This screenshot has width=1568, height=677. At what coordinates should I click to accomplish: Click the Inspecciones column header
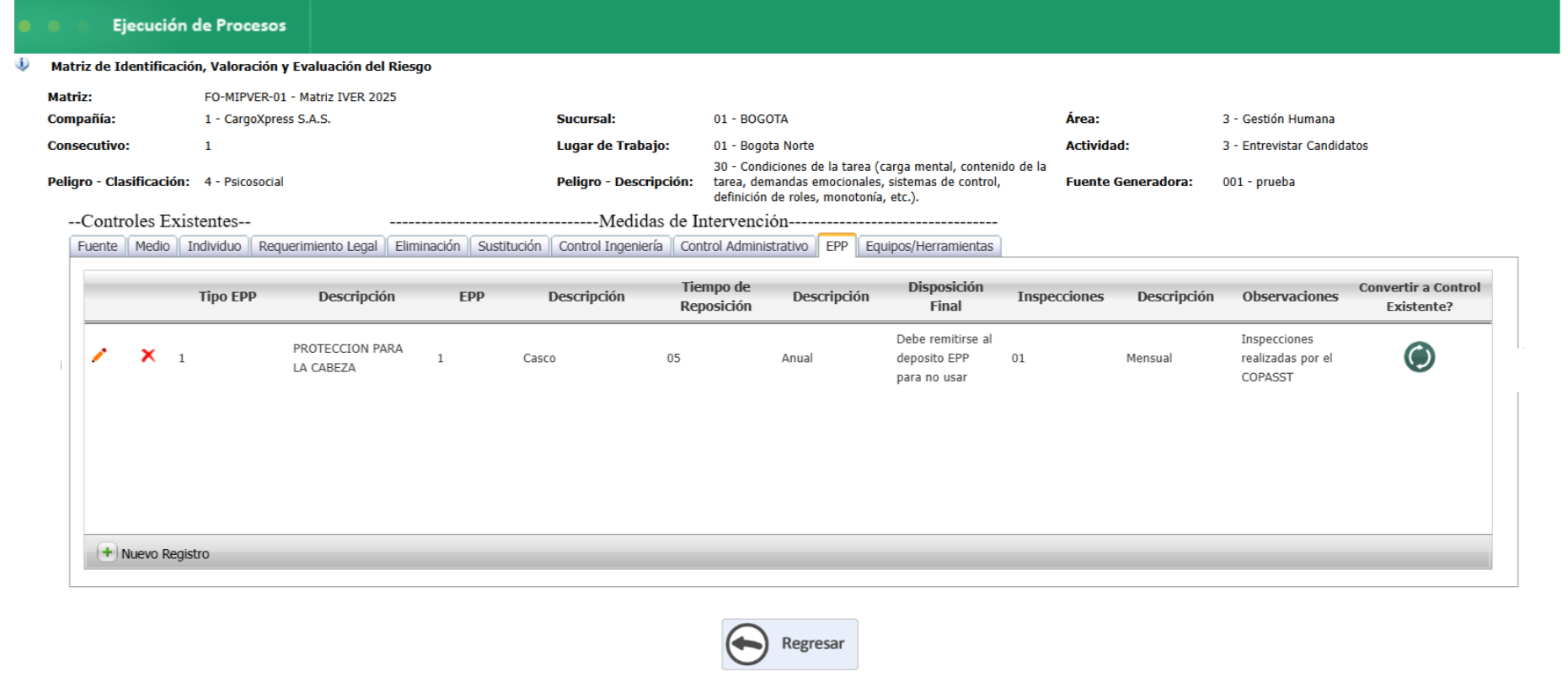coord(1060,296)
